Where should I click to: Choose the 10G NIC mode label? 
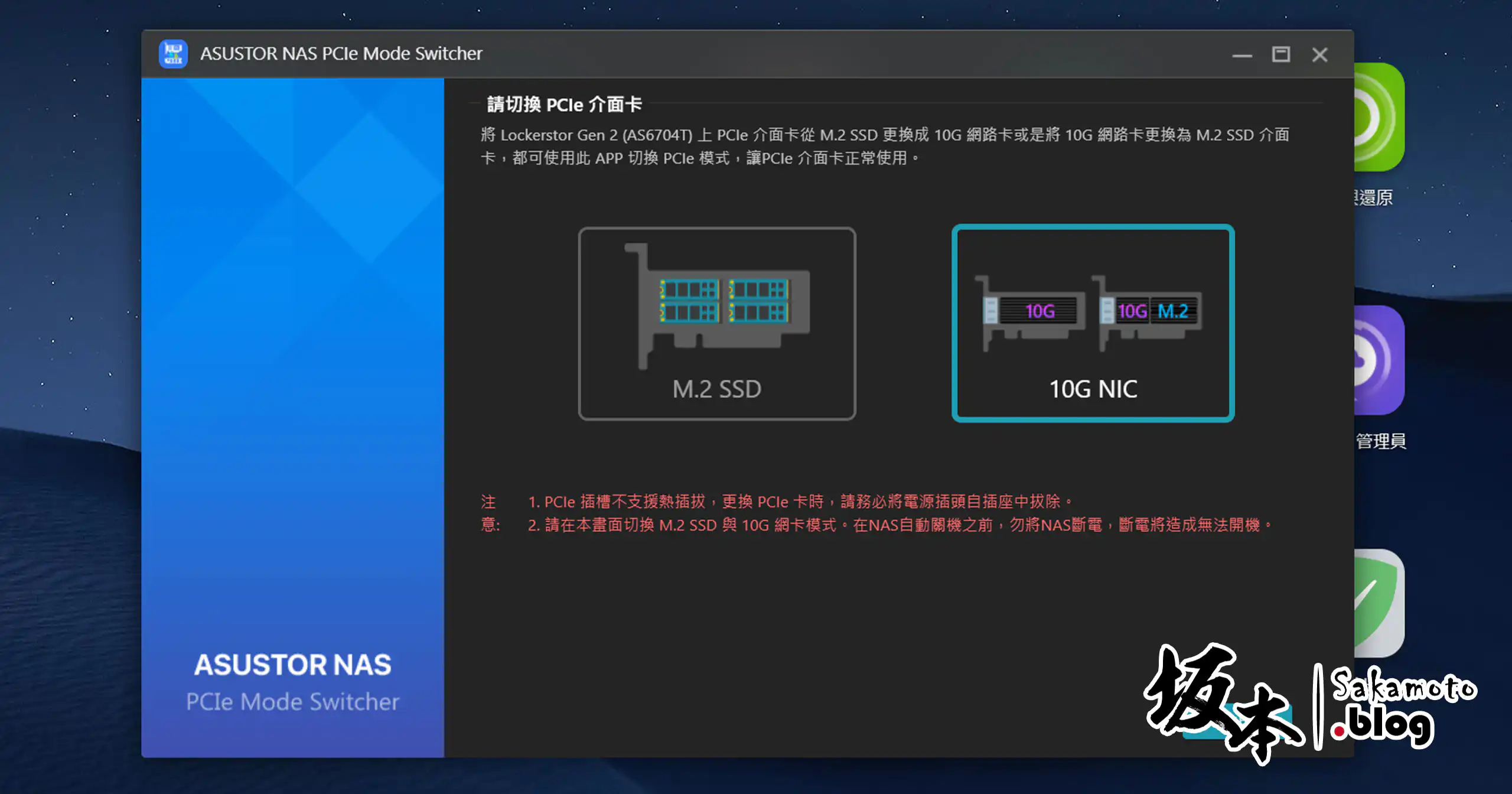(1093, 389)
